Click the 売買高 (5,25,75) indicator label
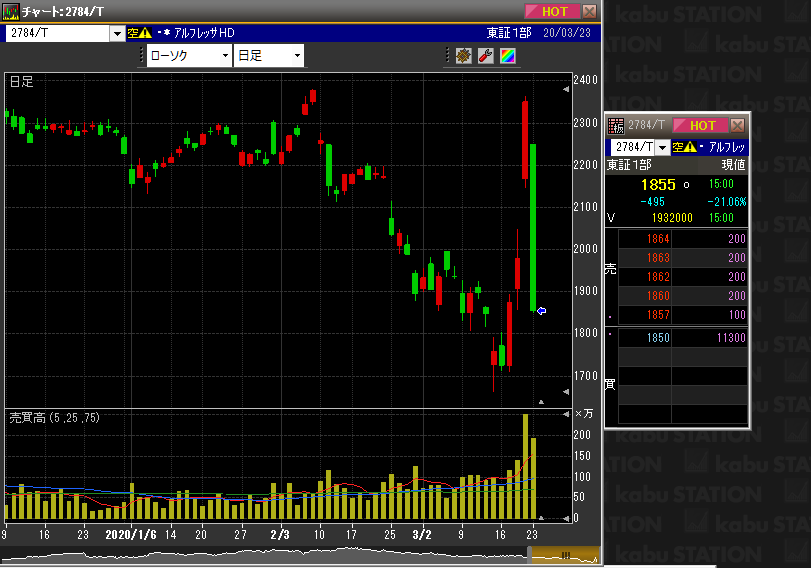This screenshot has height=568, width=811. coord(54,417)
